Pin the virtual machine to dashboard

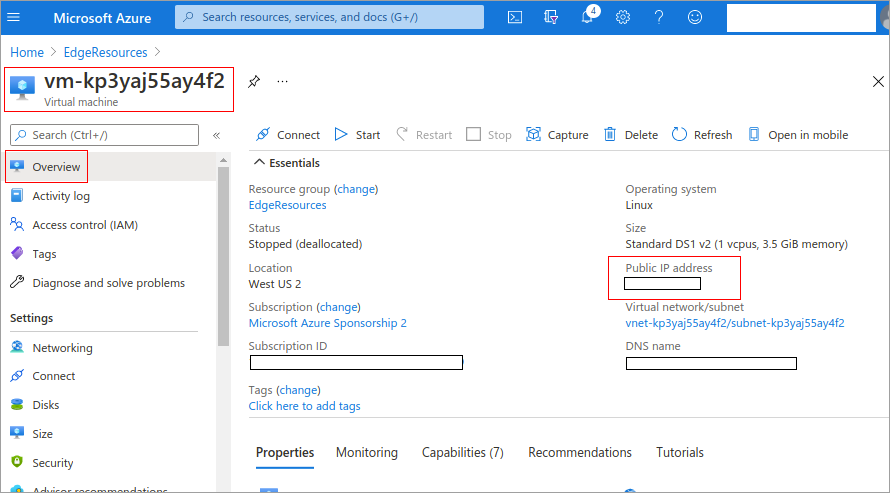[254, 82]
